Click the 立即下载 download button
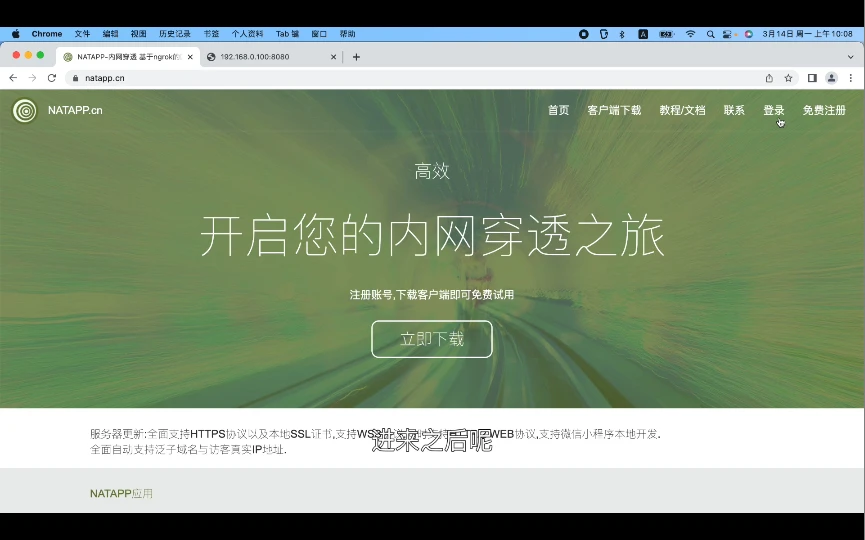This screenshot has width=865, height=540. tap(432, 339)
